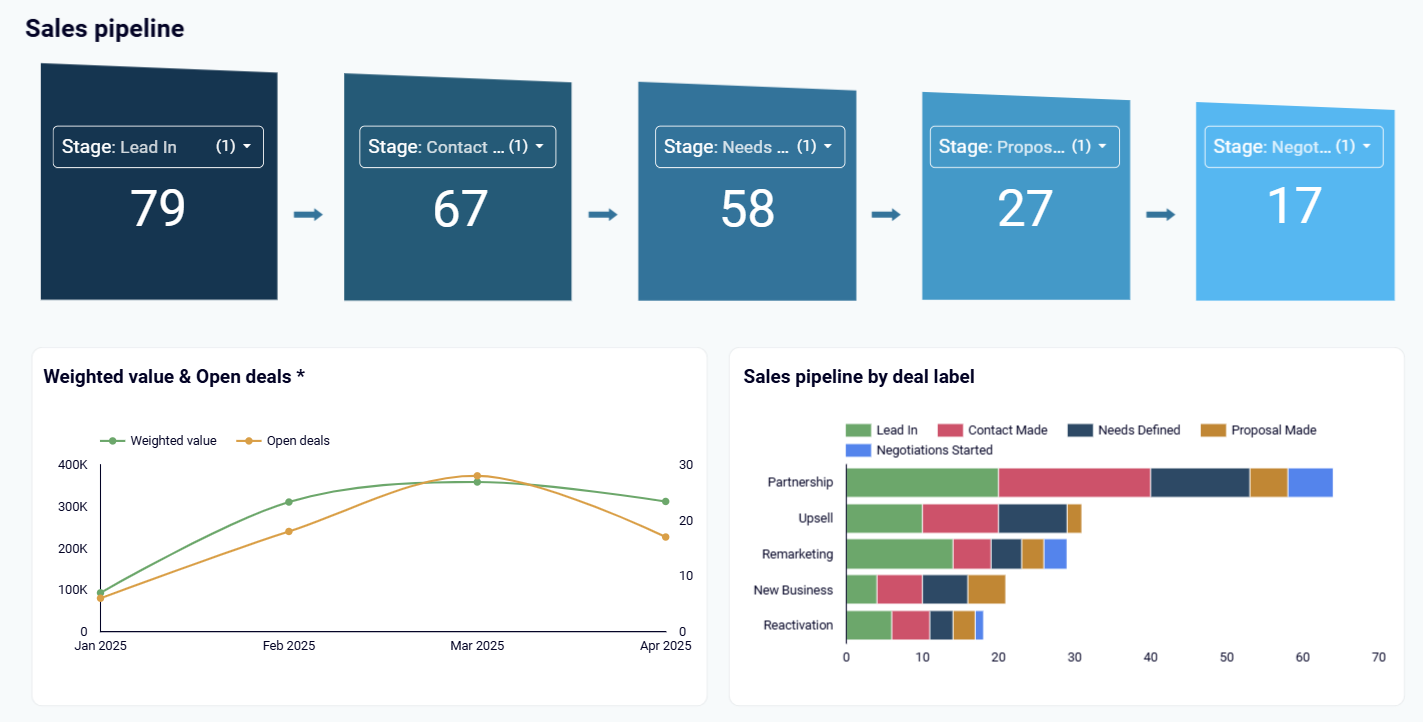
Task: Toggle the Proposal Made legend entry
Action: 1276,430
